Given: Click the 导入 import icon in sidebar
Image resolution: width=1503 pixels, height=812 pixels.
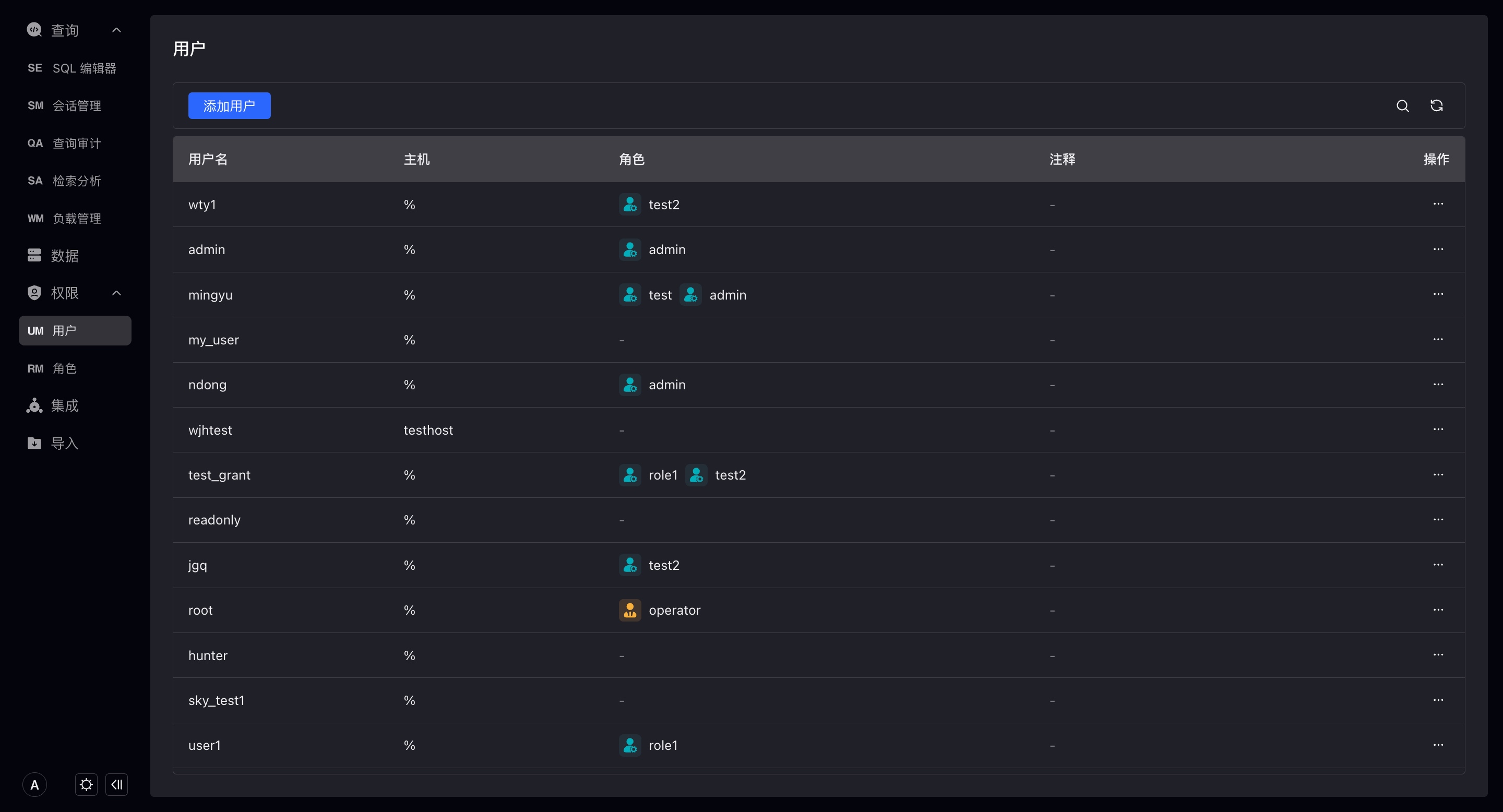Looking at the screenshot, I should pyautogui.click(x=34, y=444).
